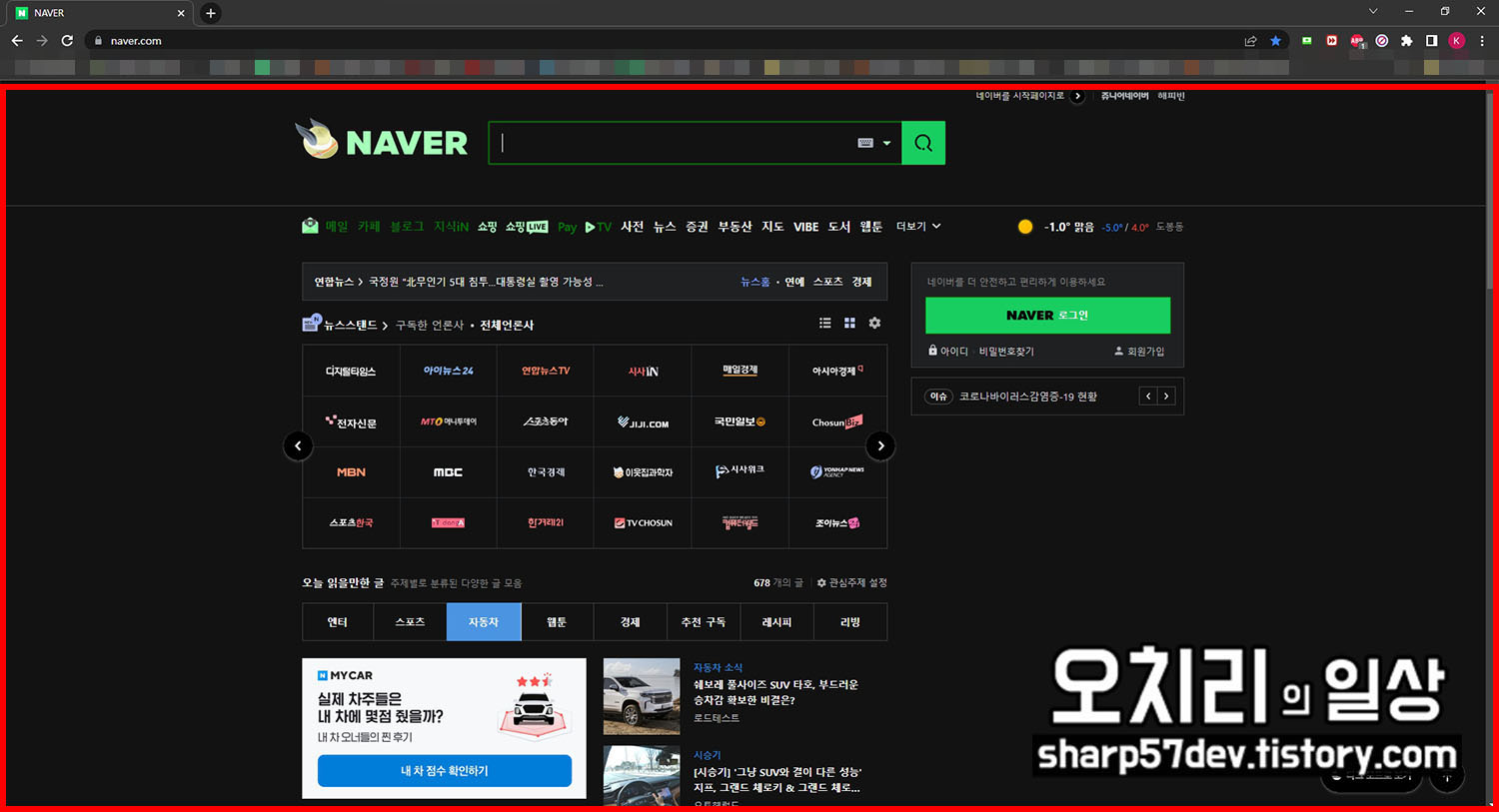This screenshot has height=812, width=1499.
Task: Click 회원가입 sign-up link
Action: click(x=1139, y=352)
